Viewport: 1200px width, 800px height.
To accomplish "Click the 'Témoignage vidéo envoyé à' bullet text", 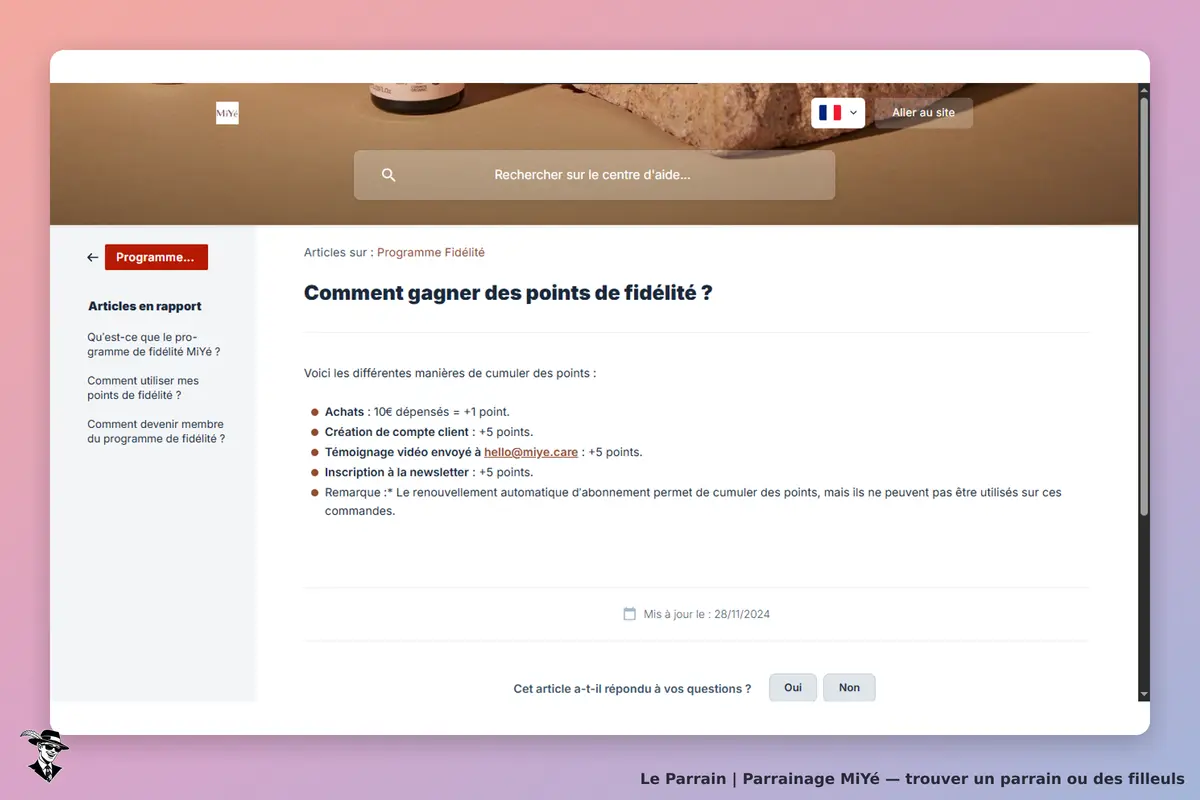I will pyautogui.click(x=403, y=452).
